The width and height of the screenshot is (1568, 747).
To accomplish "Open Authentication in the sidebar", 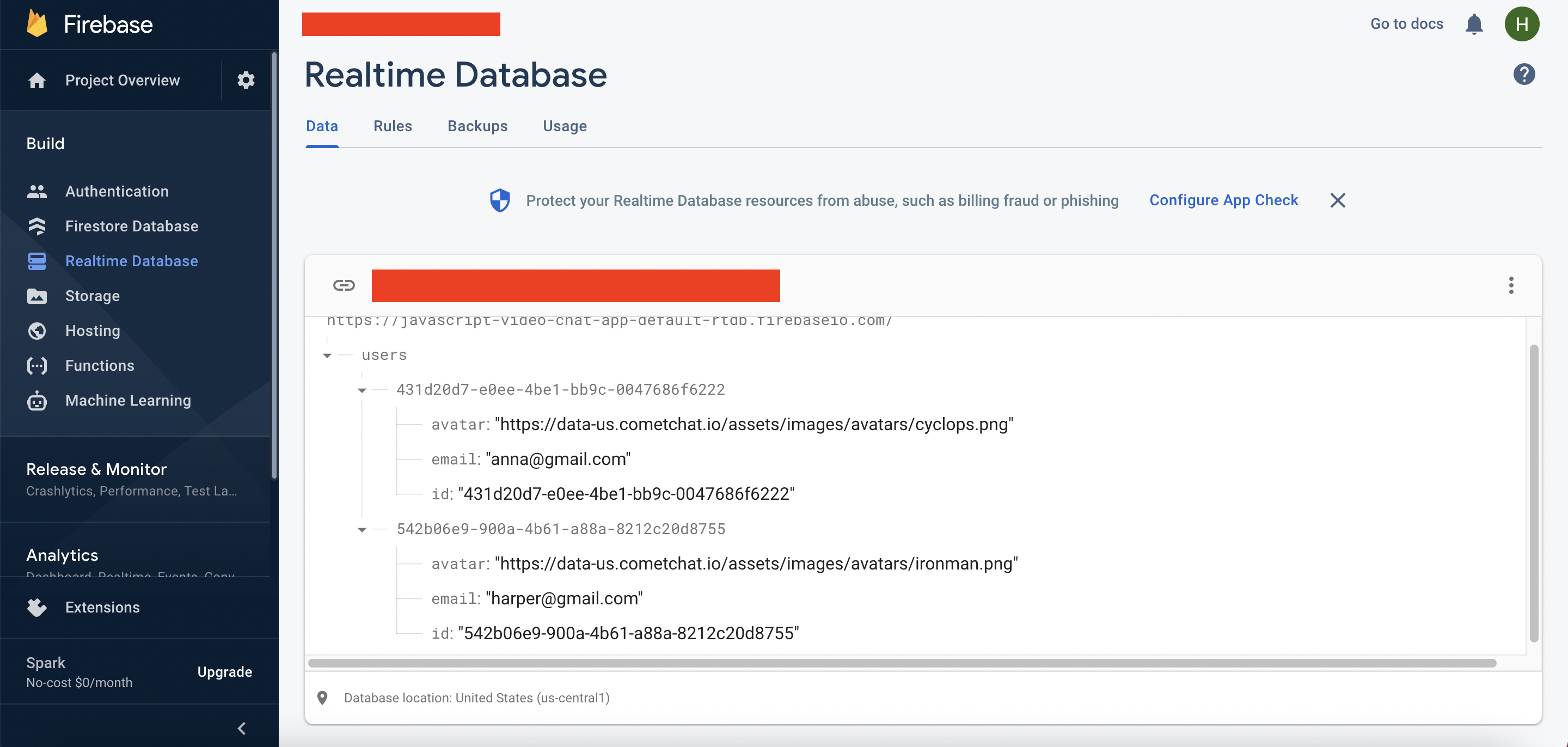I will 117,191.
